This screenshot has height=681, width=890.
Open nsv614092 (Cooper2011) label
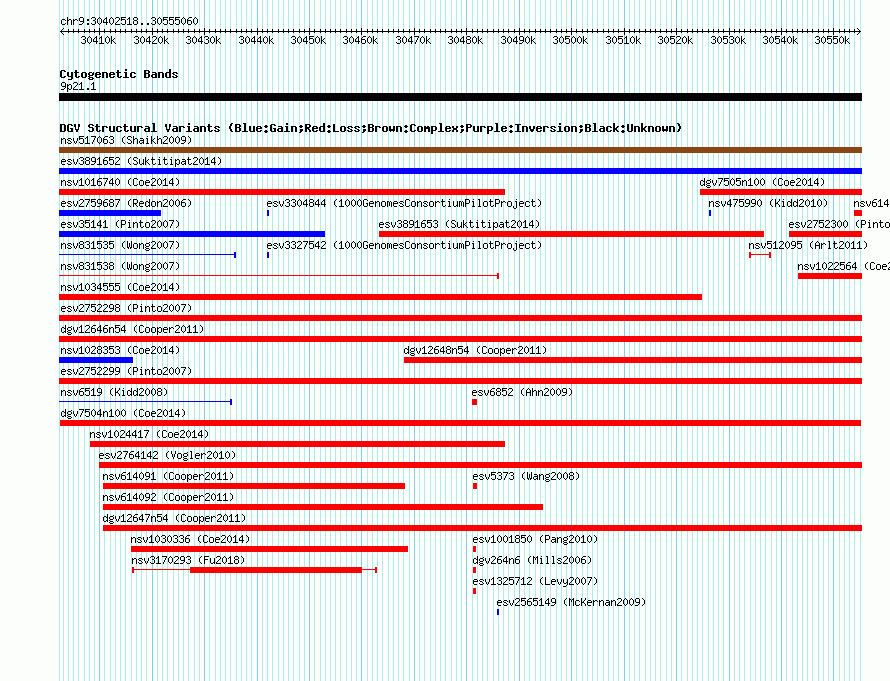pos(168,497)
